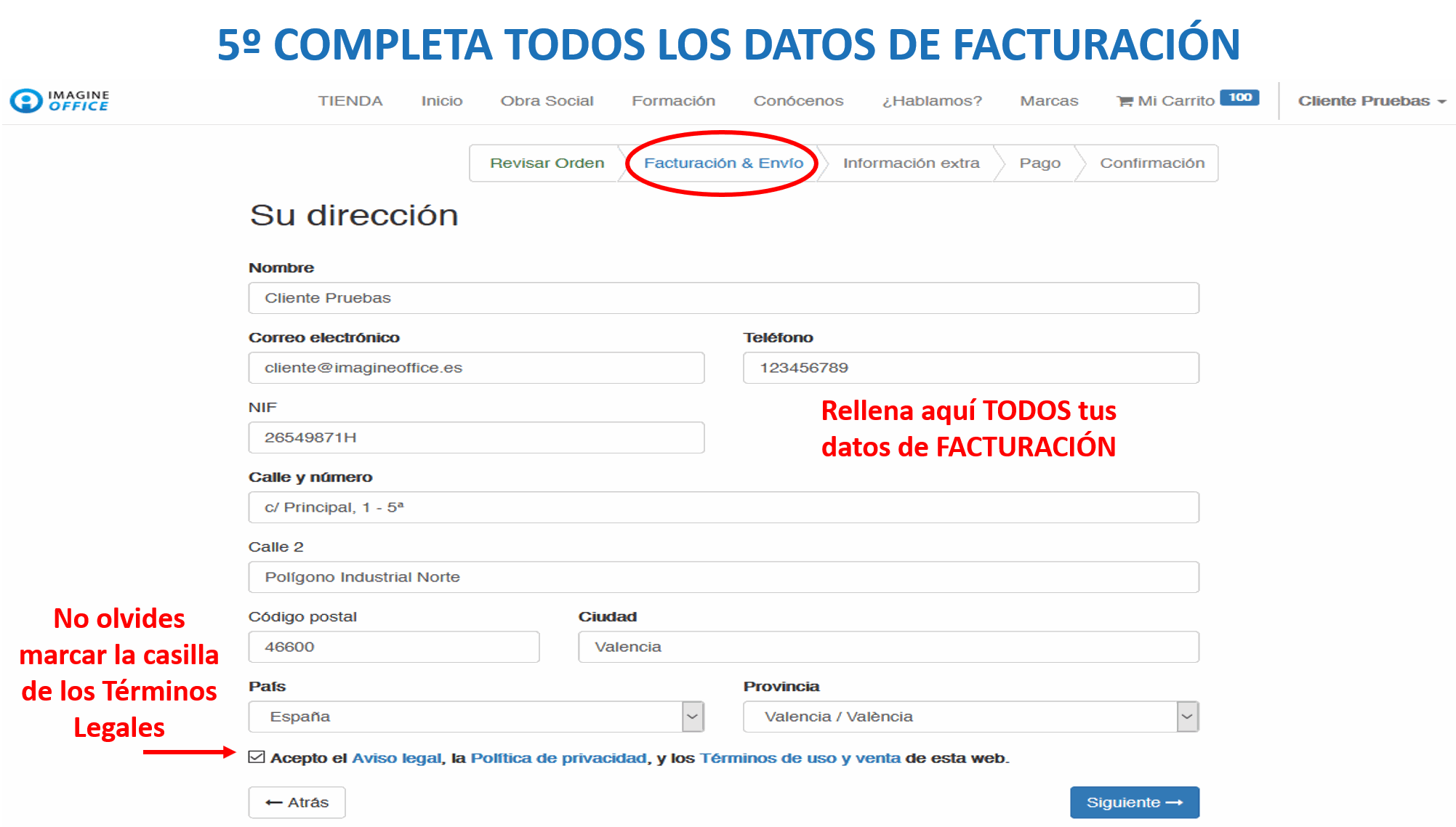This screenshot has width=1456, height=827.
Task: Open the shopping cart icon
Action: 1125,102
